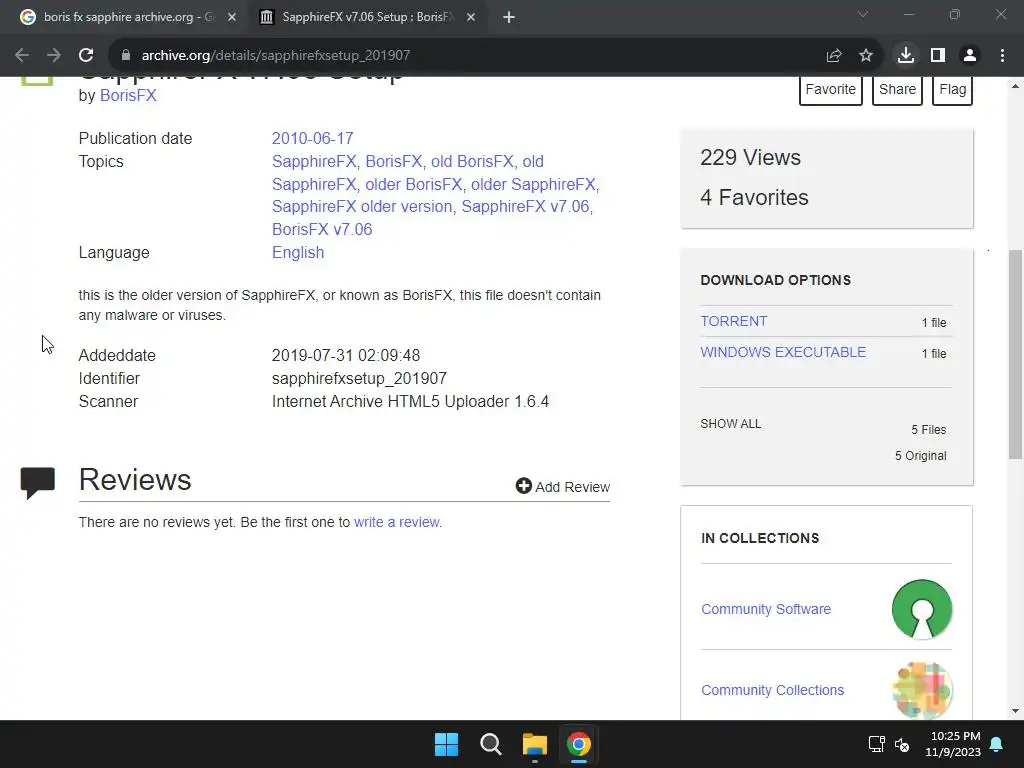
Task: Click the site lock icon in the address bar
Action: coord(126,56)
